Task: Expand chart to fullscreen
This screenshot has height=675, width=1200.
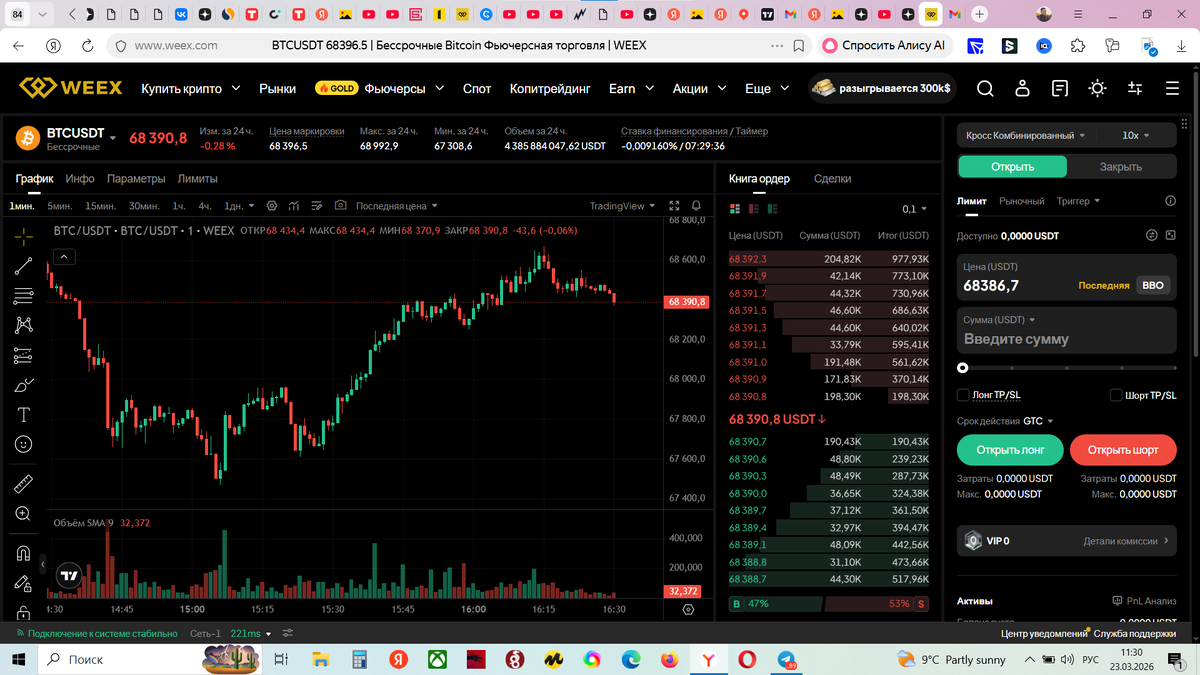Action: pos(674,206)
